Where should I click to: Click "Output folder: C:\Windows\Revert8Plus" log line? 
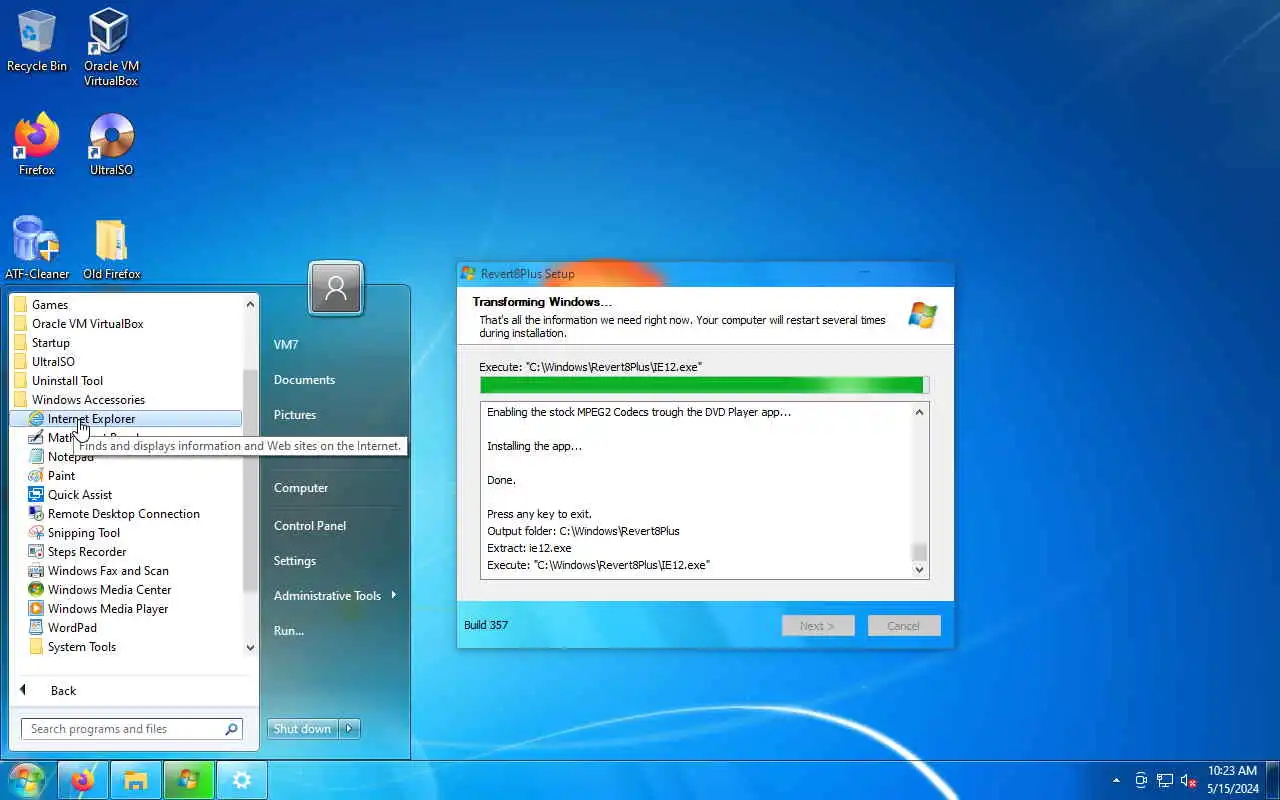[x=583, y=531]
